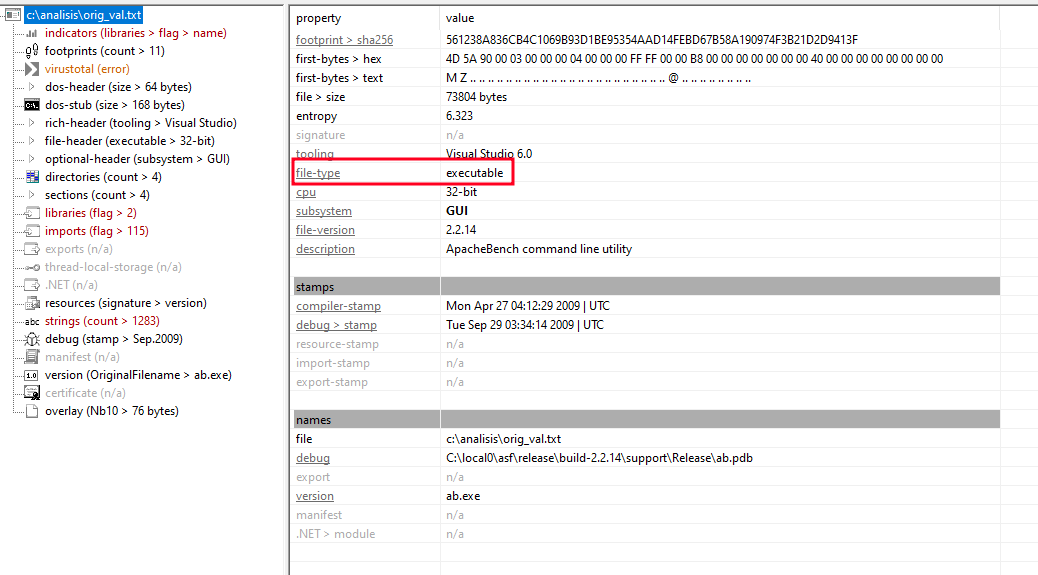Click the directories grid icon
1038x575 pixels.
click(31, 177)
